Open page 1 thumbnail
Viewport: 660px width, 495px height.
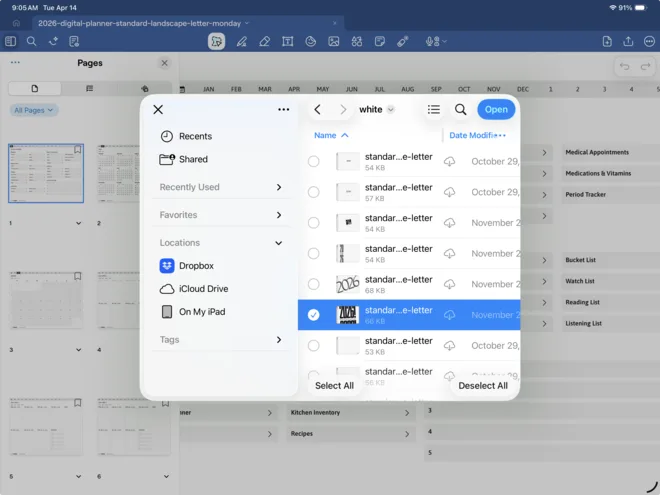(46, 173)
